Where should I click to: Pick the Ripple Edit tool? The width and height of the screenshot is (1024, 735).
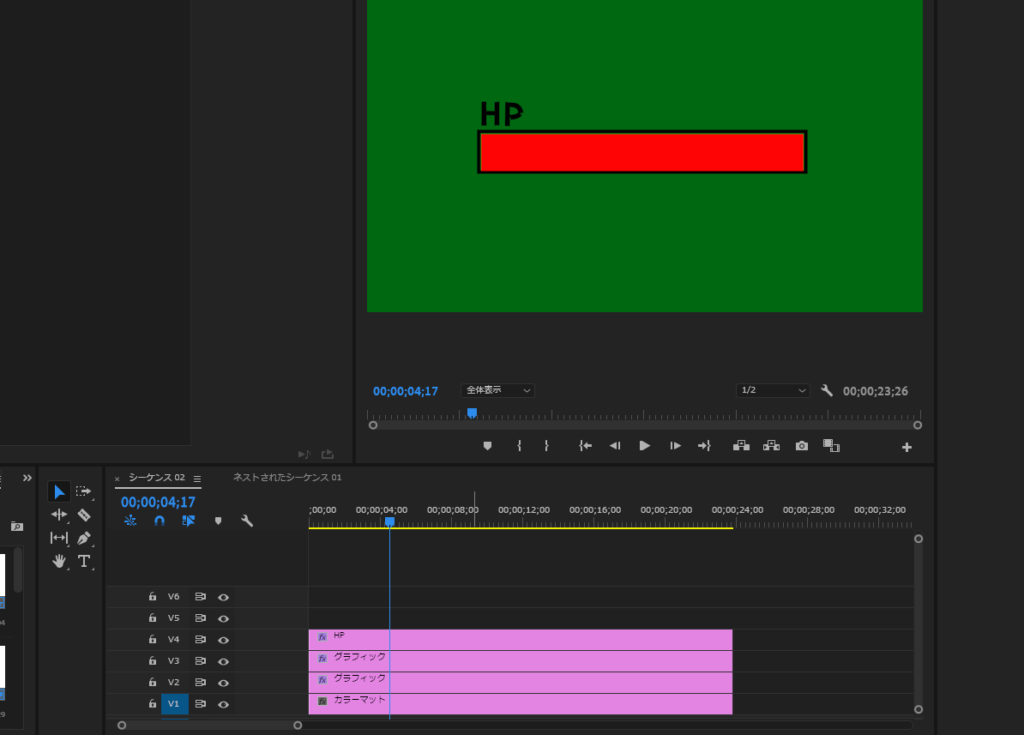point(59,515)
